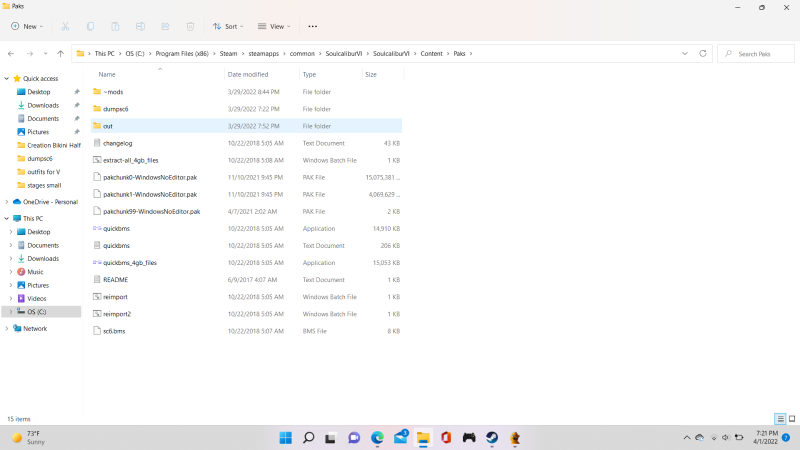Open the outfits for V folder shortcut
This screenshot has height=450, width=800.
(43, 172)
